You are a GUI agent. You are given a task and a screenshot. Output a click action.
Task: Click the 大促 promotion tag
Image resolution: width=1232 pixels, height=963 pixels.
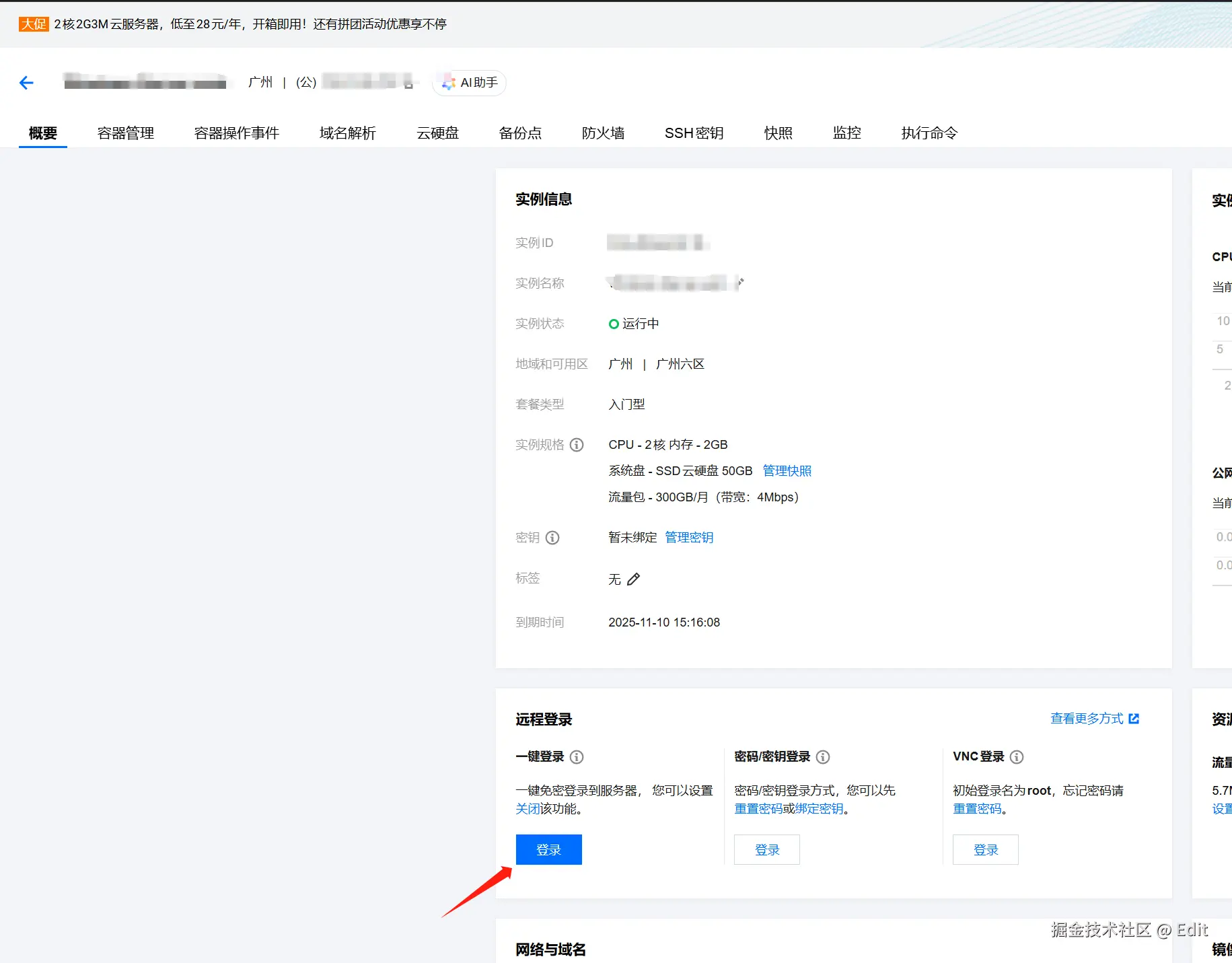(34, 24)
